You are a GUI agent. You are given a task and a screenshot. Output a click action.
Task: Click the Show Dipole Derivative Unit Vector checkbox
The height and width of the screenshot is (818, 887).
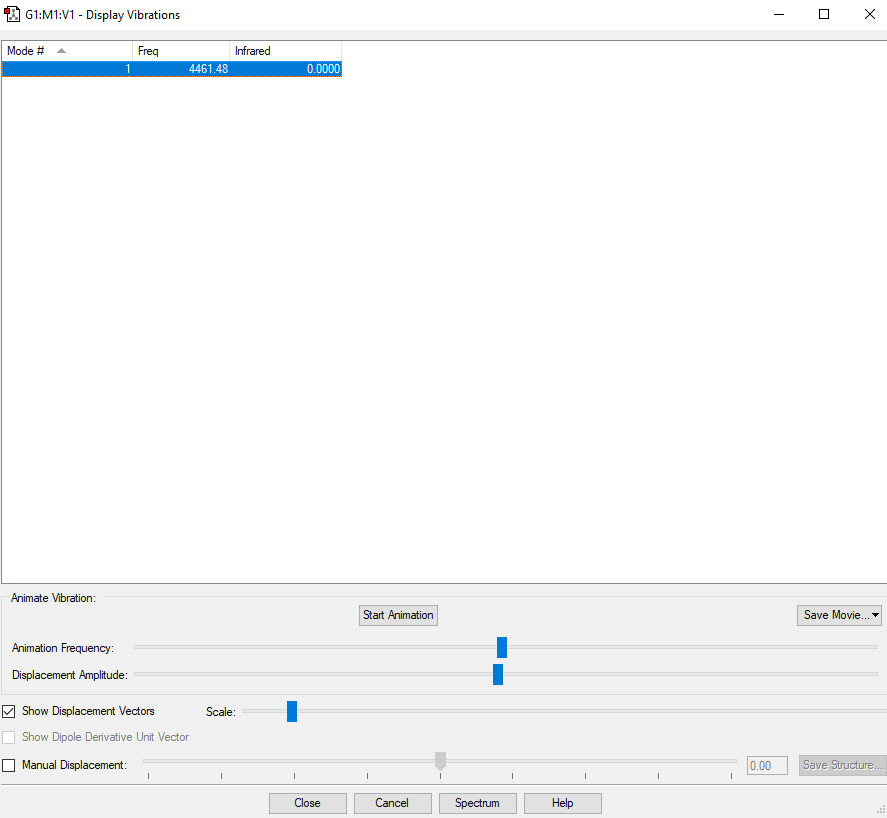point(8,737)
